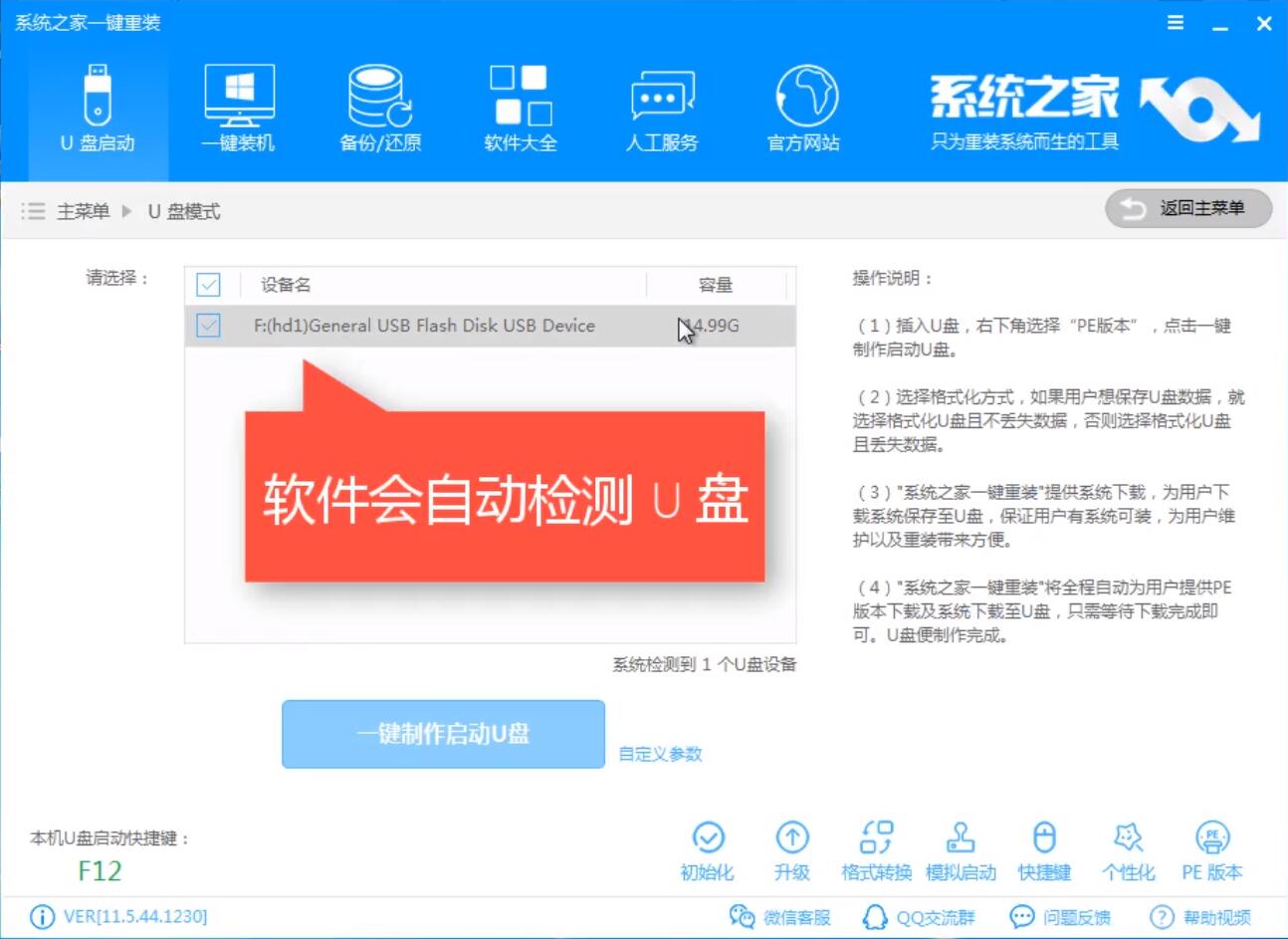Screen dimensions: 1288x939
Task: Click the 升级 upgrade icon
Action: point(791,849)
